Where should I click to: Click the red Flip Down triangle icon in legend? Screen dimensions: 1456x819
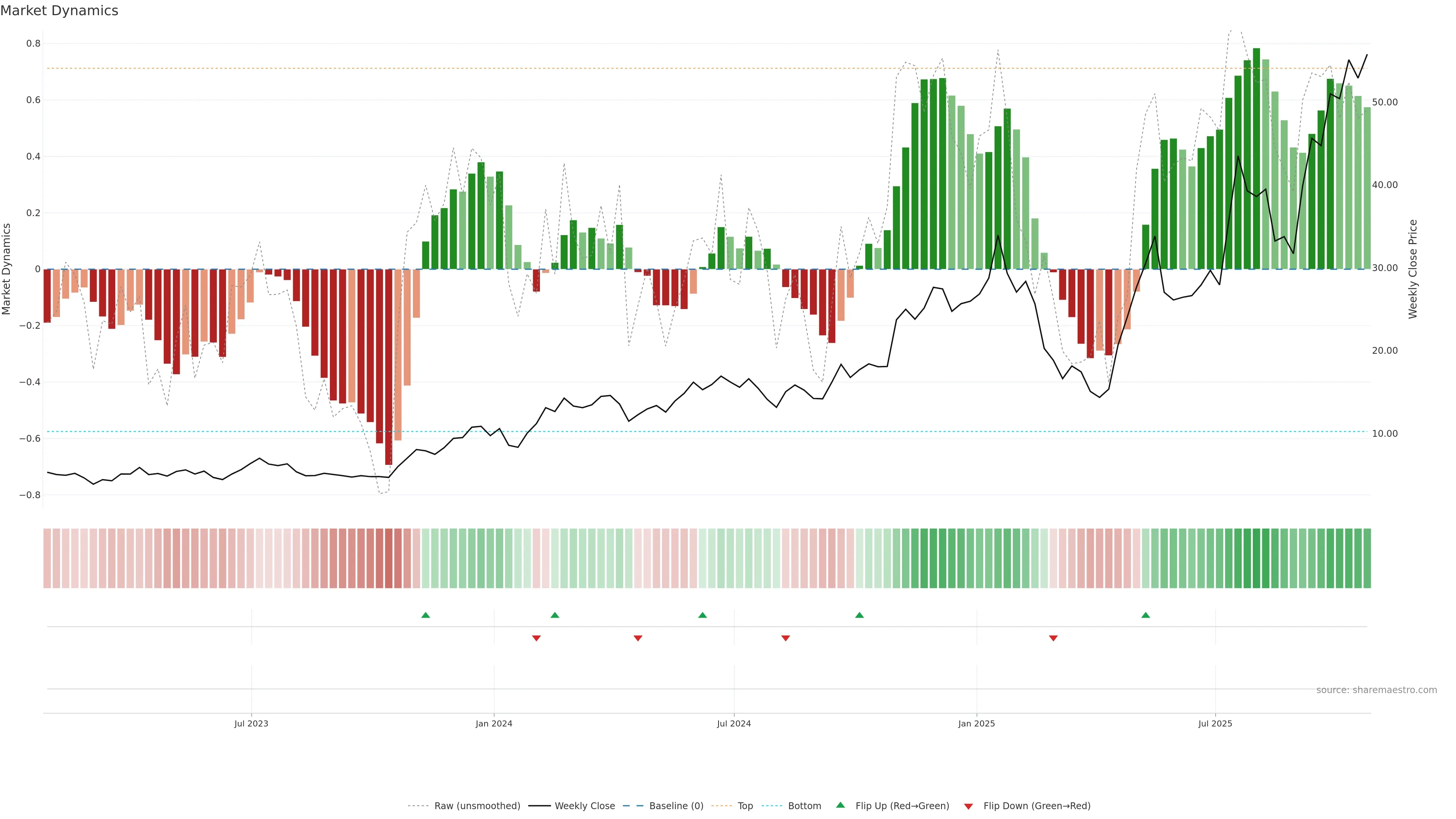click(968, 806)
